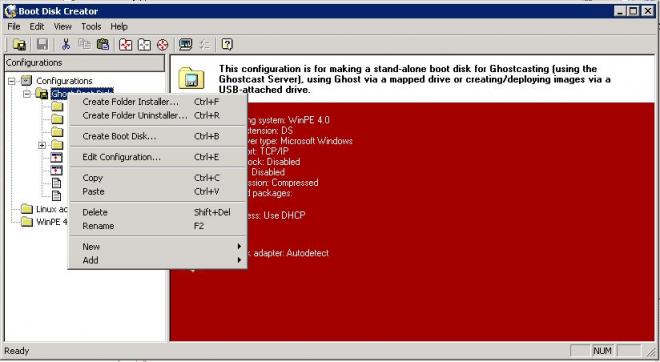Choose Create Boot Disk from context menu

[157, 136]
